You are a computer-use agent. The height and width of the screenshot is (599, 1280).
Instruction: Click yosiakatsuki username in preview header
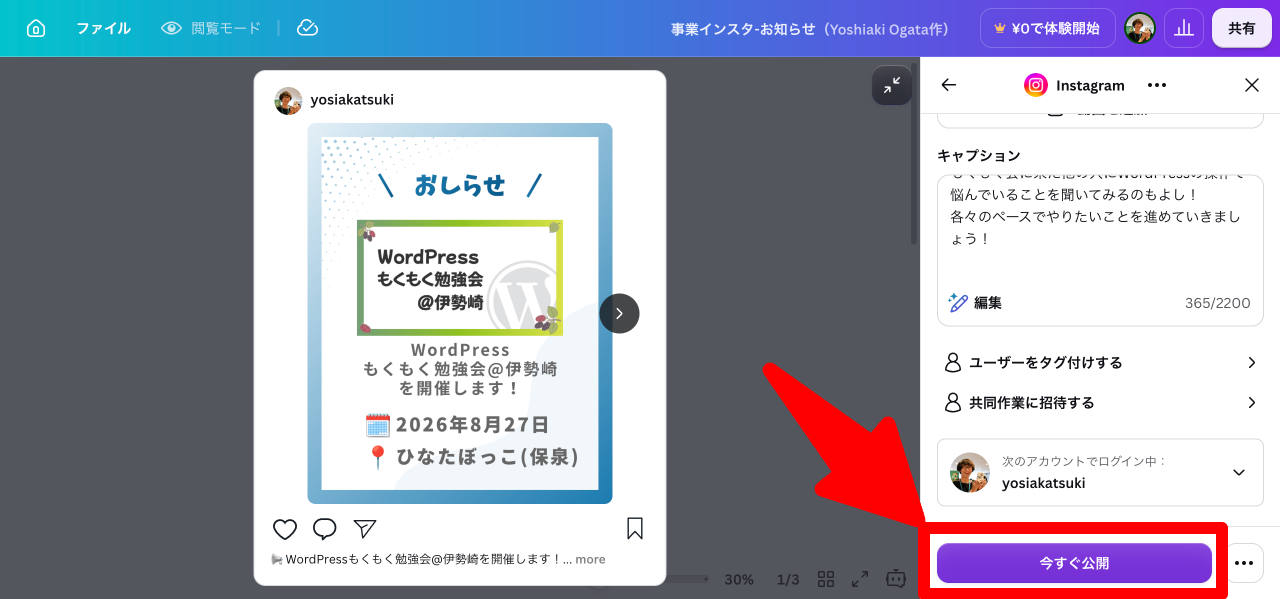[352, 100]
